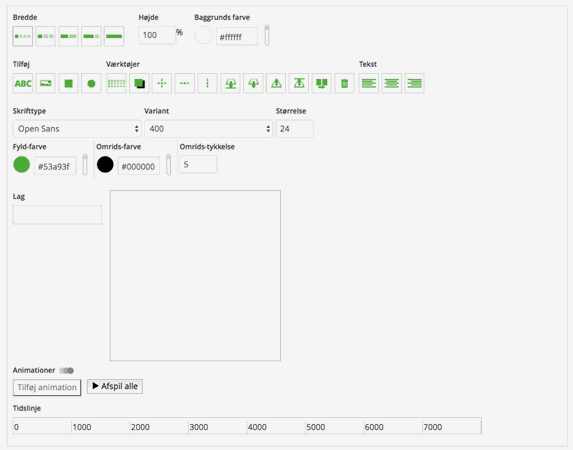Open the green Fyld-farve color swatch
This screenshot has width=573, height=450.
22,165
